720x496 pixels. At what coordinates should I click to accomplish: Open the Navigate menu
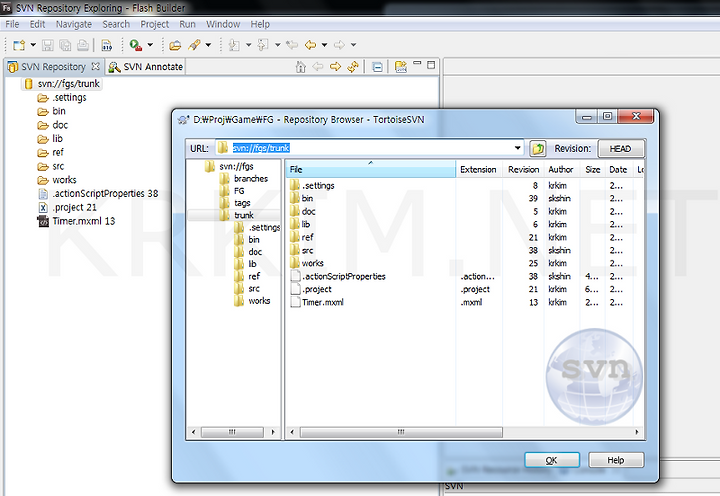click(x=73, y=24)
